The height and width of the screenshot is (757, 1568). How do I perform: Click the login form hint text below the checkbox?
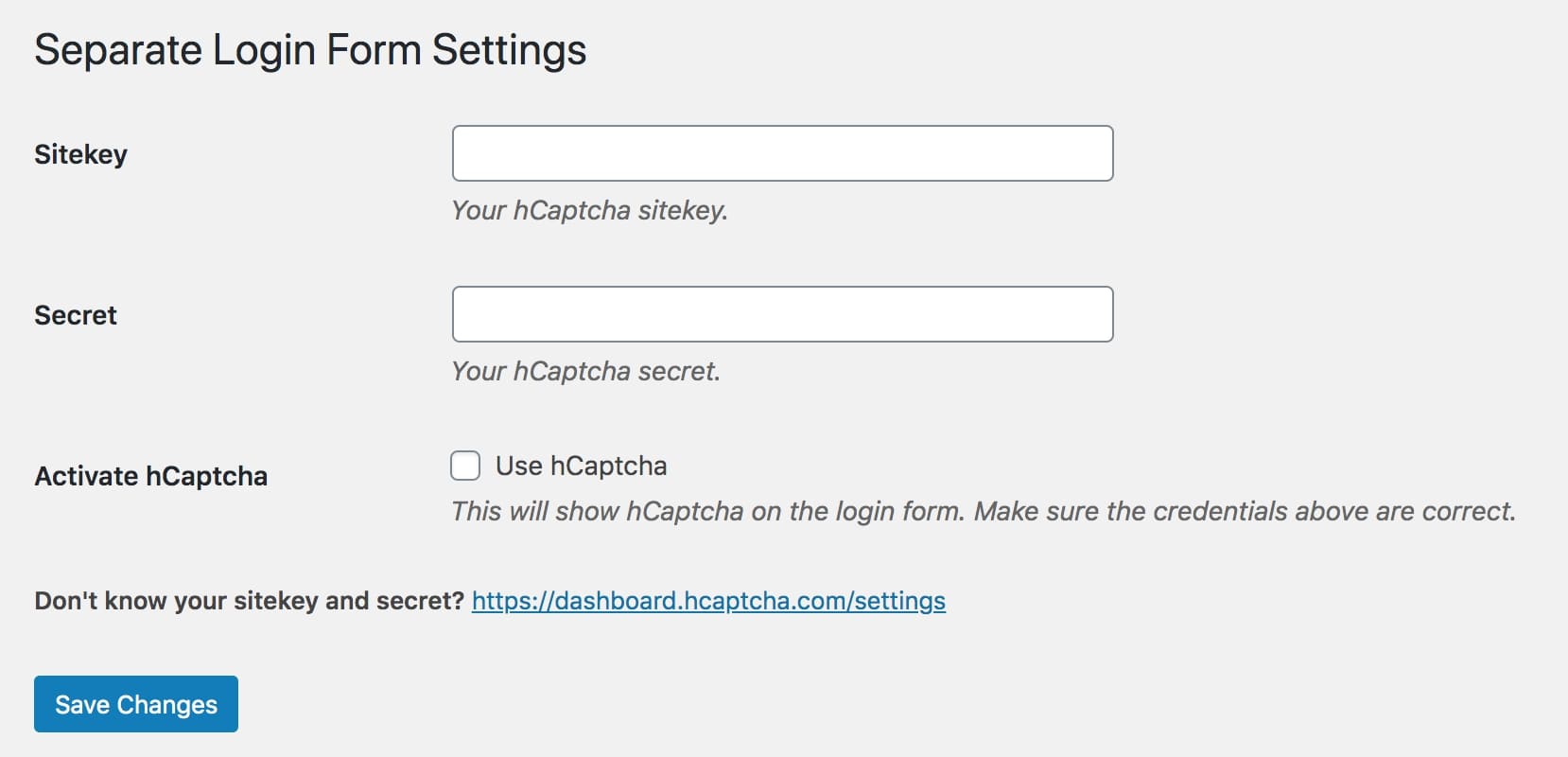(x=984, y=511)
